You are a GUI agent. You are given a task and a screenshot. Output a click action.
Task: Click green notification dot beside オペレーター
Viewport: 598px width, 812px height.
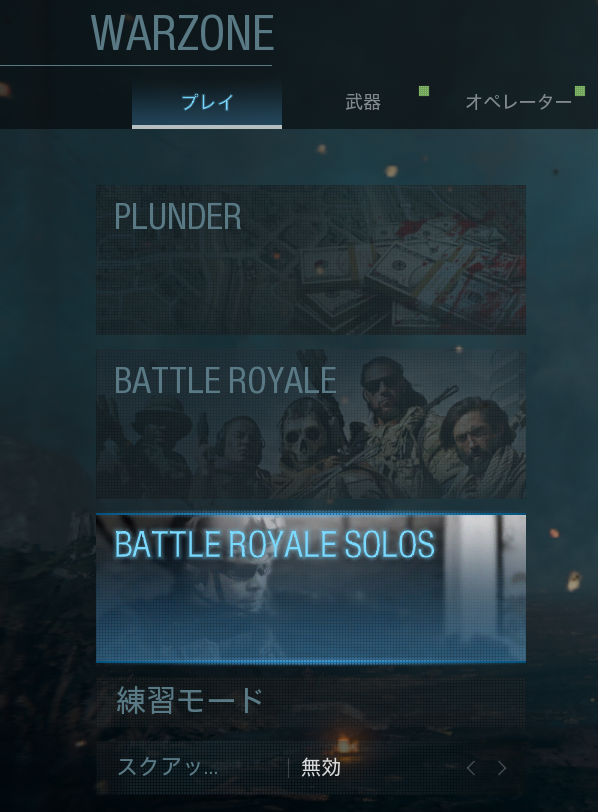click(x=580, y=91)
